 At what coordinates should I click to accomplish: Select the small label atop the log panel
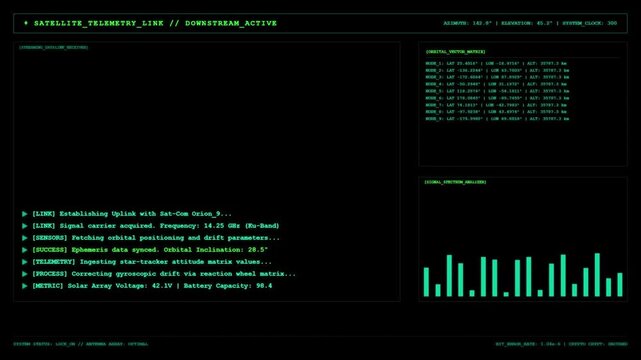54,47
